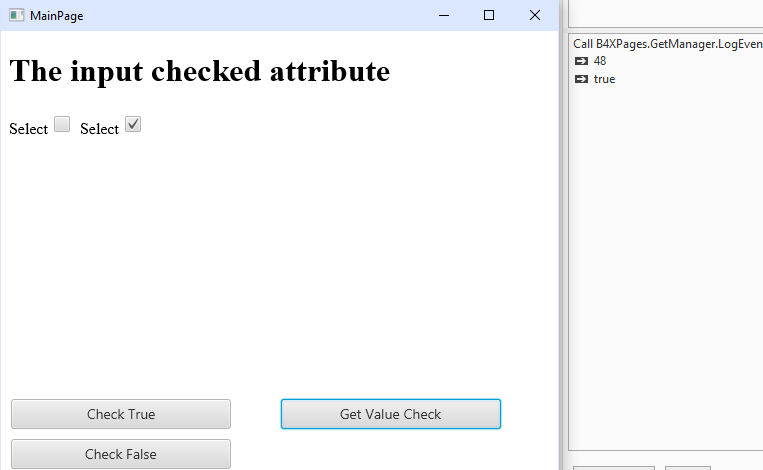Close the MainPage window
763x470 pixels.
[x=535, y=16]
